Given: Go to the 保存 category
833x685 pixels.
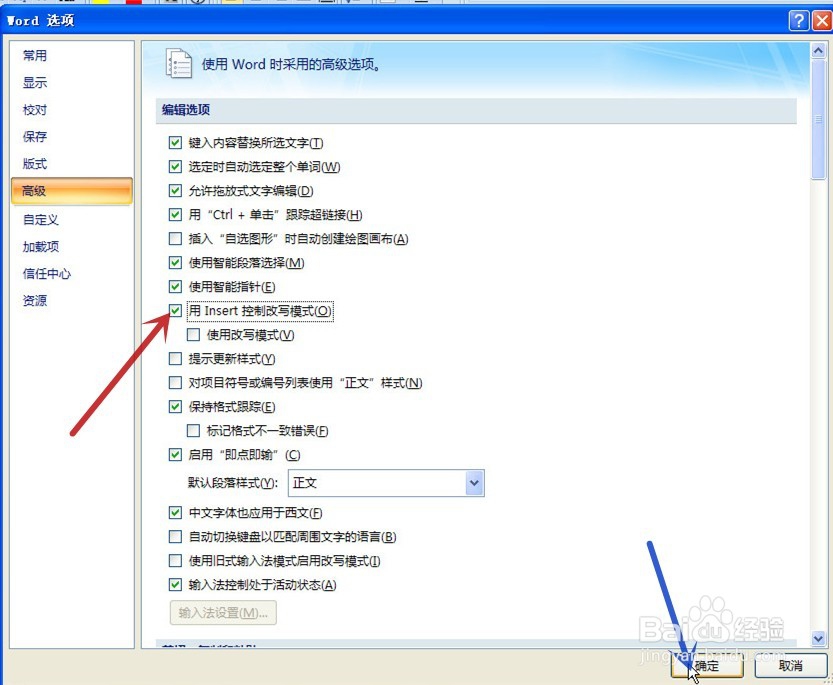Looking at the screenshot, I should [x=35, y=137].
